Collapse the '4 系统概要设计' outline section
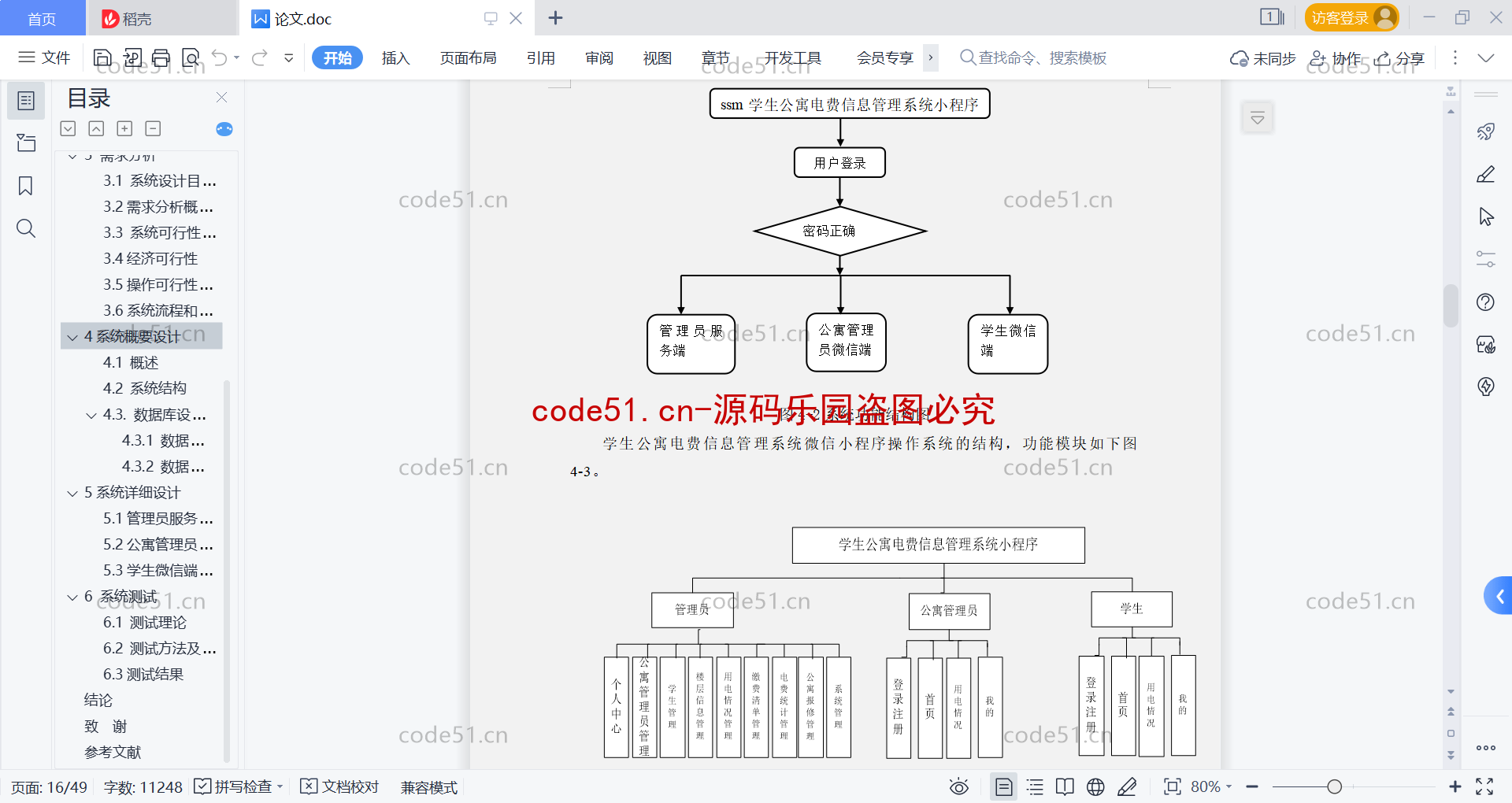Viewport: 1512px width, 803px height. [72, 337]
